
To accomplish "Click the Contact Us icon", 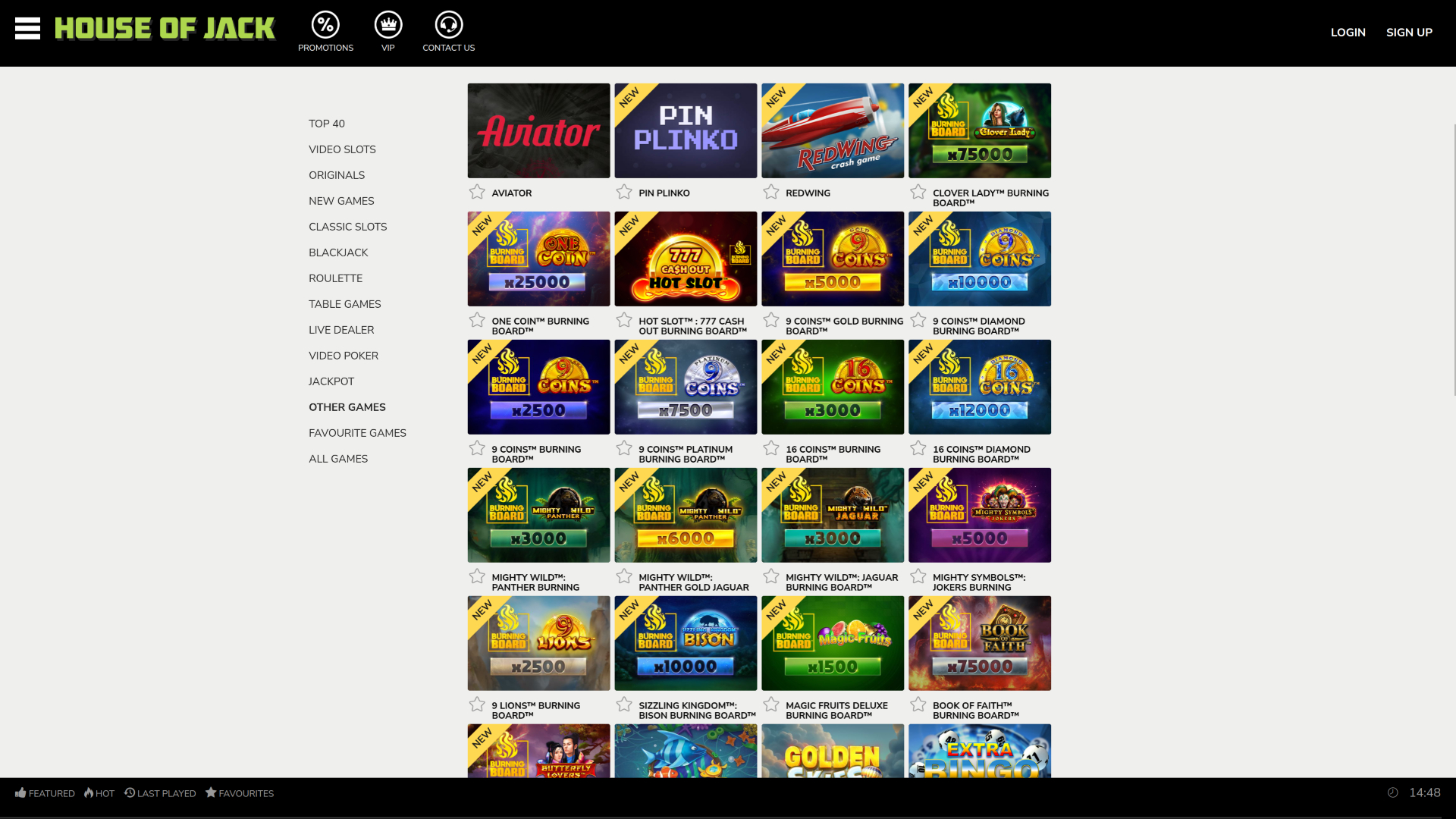I will pyautogui.click(x=448, y=24).
